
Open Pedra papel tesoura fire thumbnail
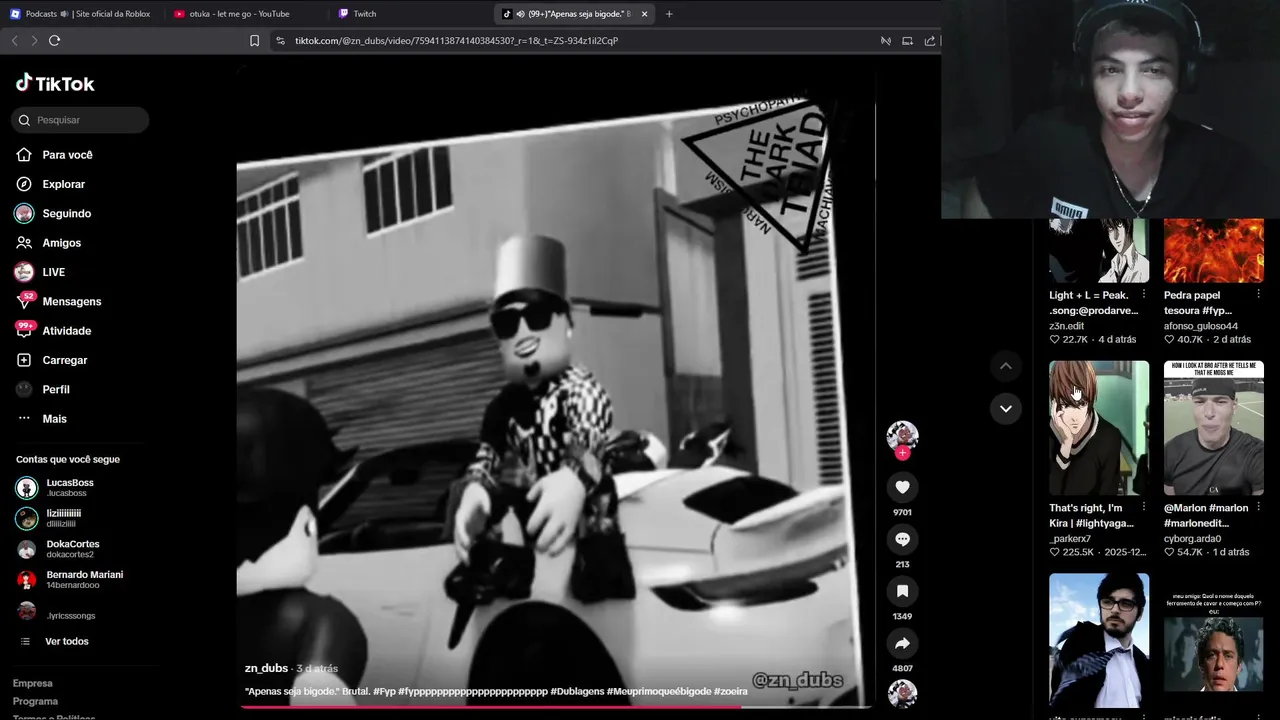point(1214,249)
